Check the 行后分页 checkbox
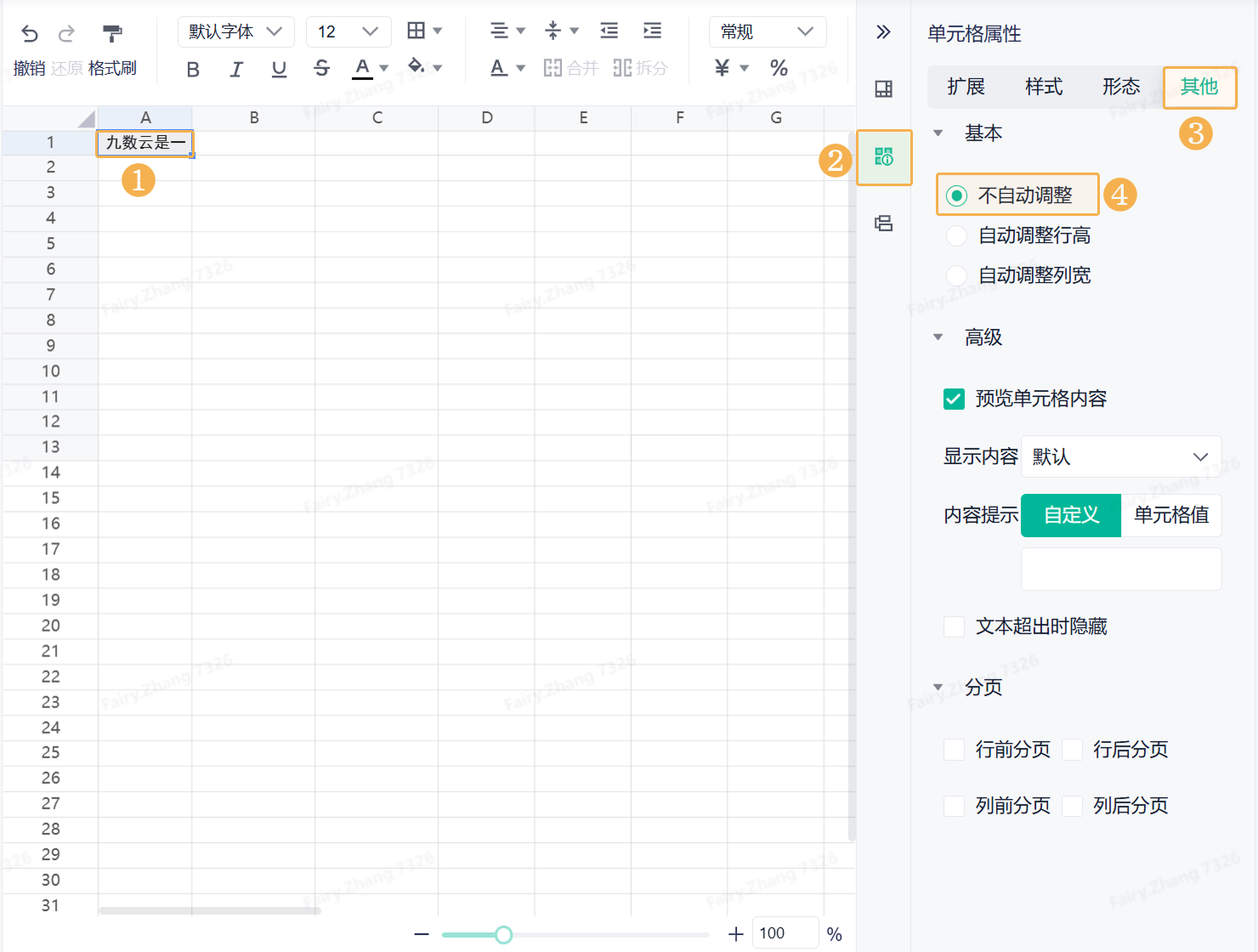Image resolution: width=1258 pixels, height=952 pixels. tap(1073, 750)
